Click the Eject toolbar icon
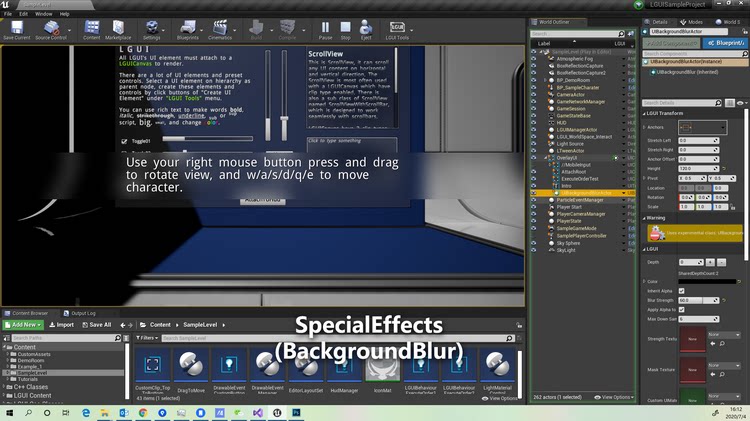 coord(366,29)
